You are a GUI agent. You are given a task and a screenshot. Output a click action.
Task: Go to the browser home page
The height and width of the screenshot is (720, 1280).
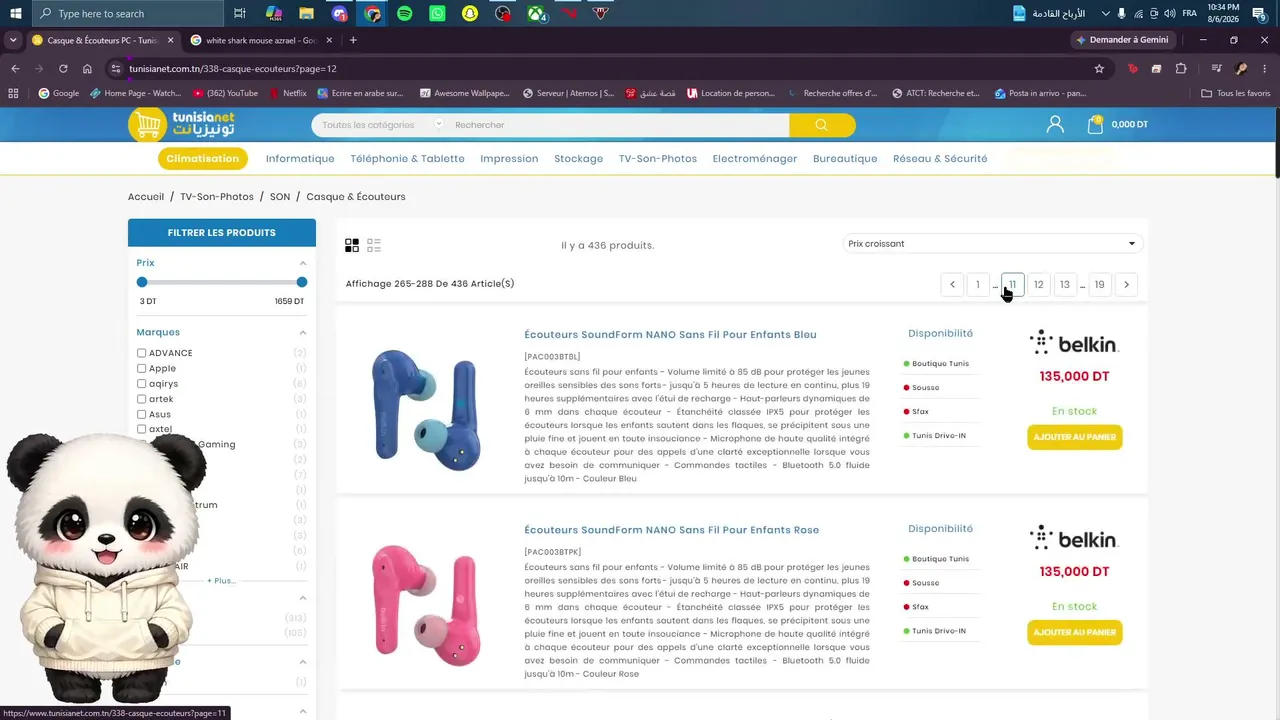(87, 69)
